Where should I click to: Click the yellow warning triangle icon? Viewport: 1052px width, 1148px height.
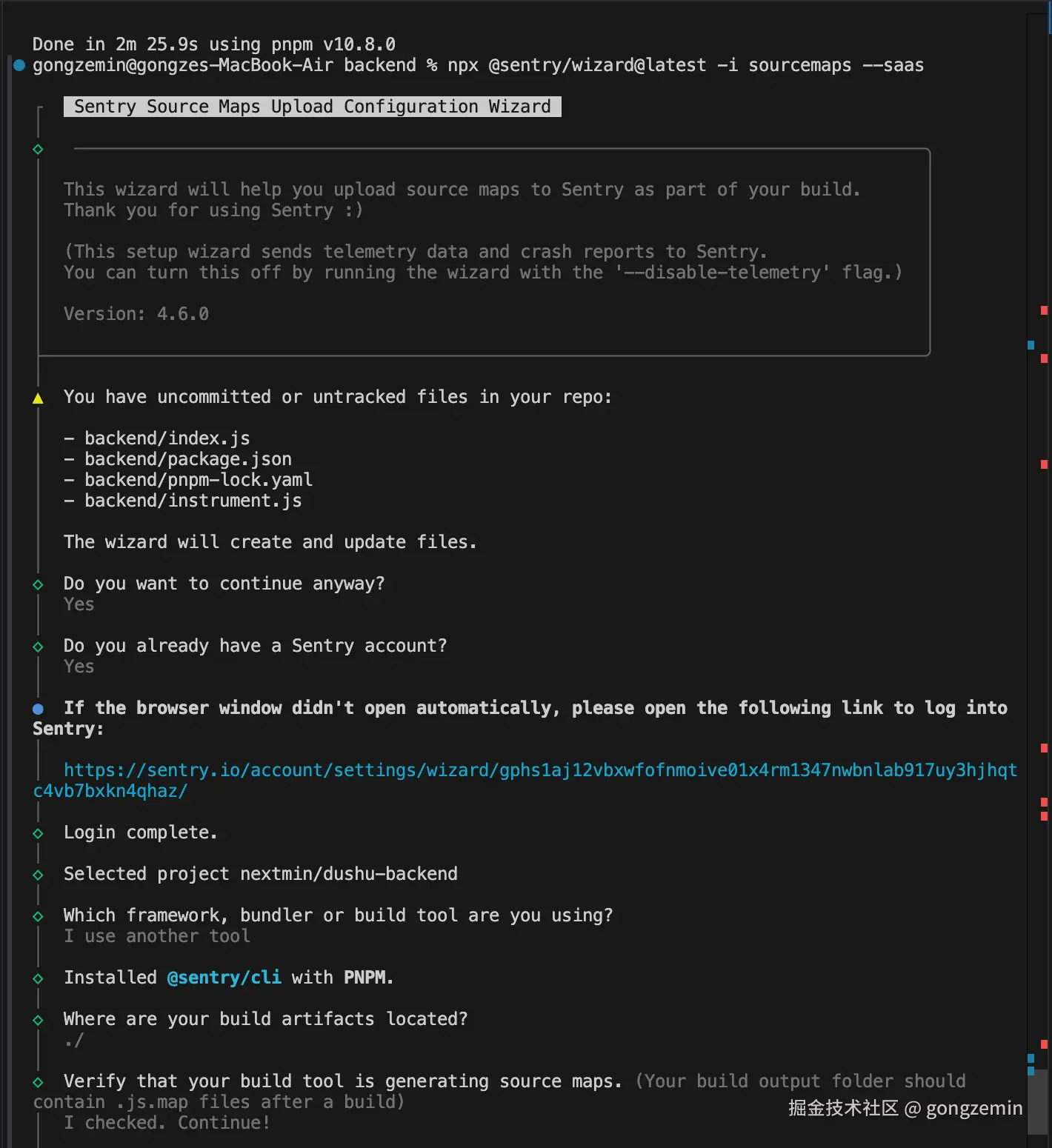click(x=38, y=398)
